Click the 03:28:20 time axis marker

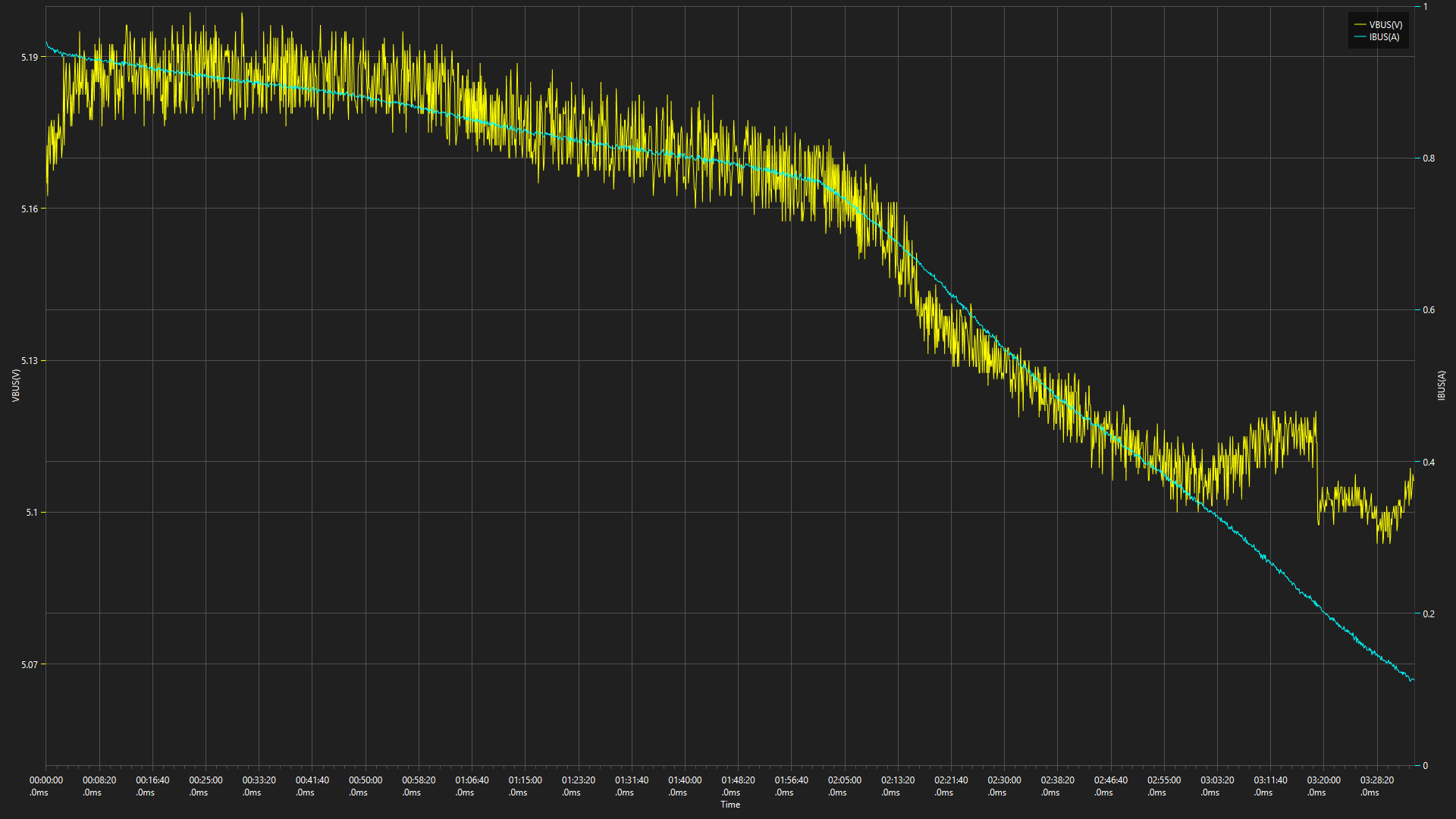pos(1376,786)
